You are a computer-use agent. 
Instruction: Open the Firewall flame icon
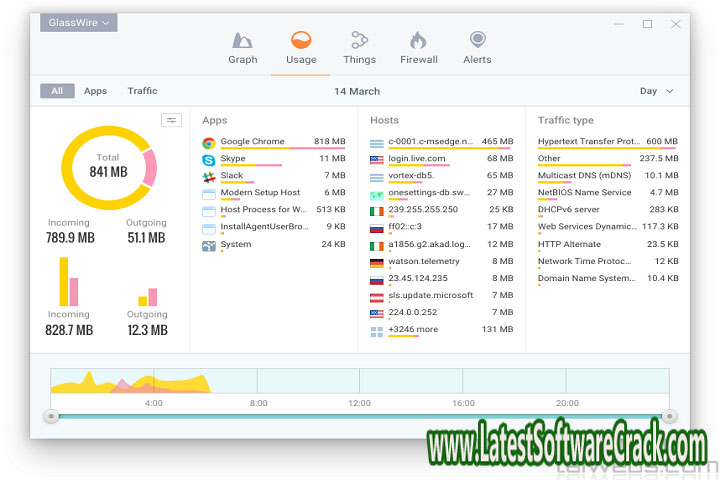[419, 41]
